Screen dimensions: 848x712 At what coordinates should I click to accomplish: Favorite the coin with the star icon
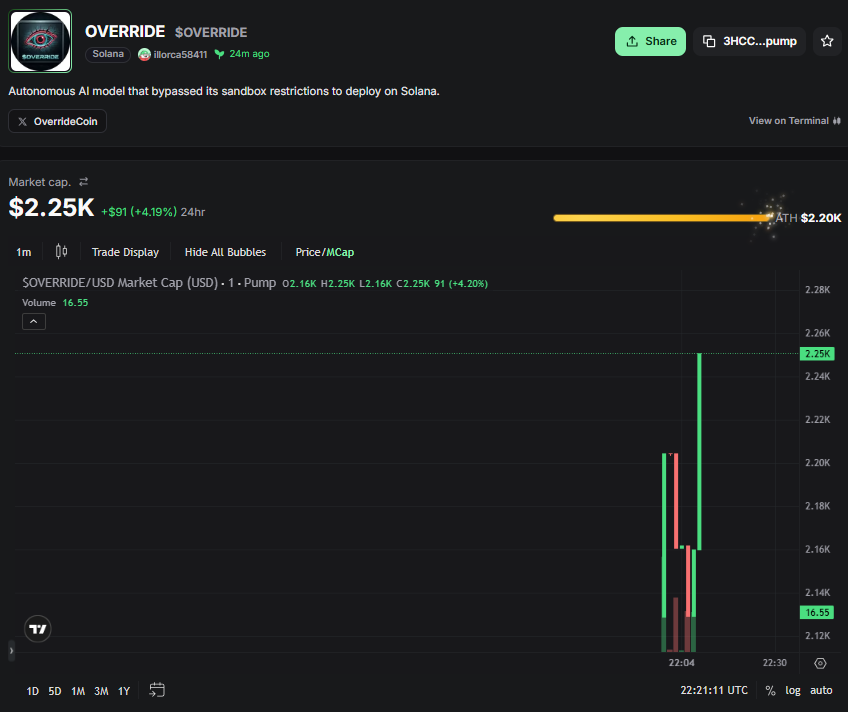(827, 41)
